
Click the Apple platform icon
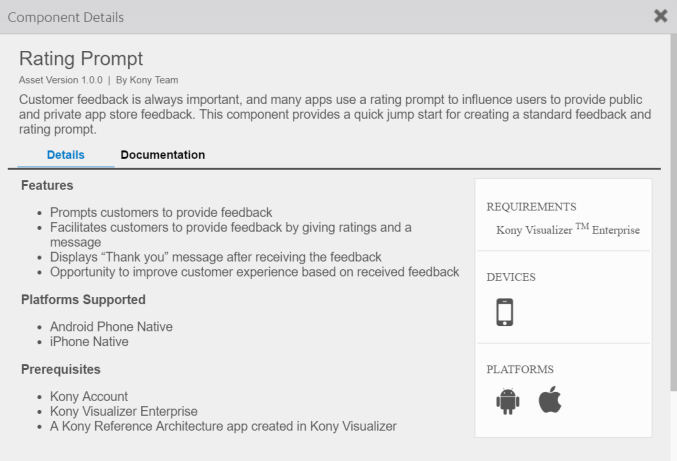click(x=550, y=400)
